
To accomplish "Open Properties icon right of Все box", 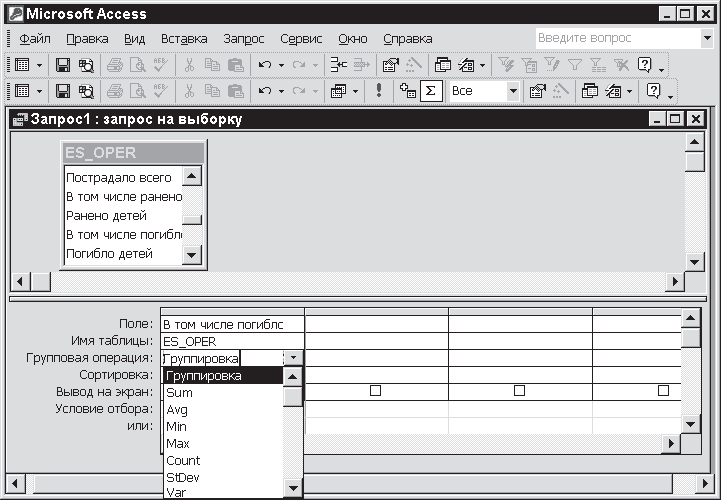I will click(536, 91).
